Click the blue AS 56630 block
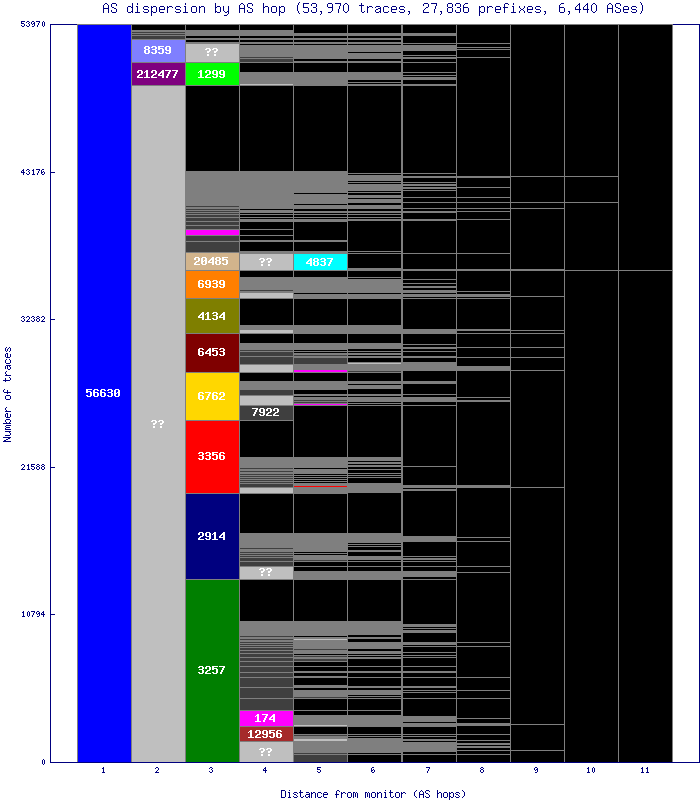The width and height of the screenshot is (700, 800). click(104, 393)
